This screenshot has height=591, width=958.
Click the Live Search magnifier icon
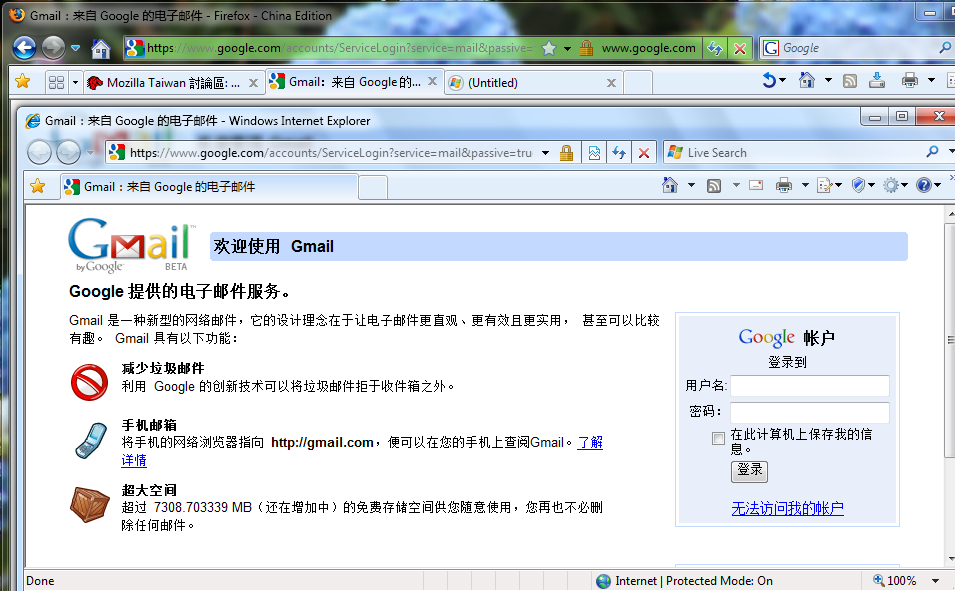click(x=932, y=151)
